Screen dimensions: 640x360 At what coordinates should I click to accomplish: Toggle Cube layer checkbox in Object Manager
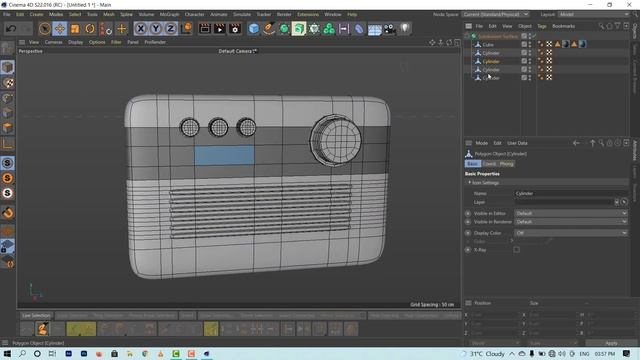click(524, 44)
